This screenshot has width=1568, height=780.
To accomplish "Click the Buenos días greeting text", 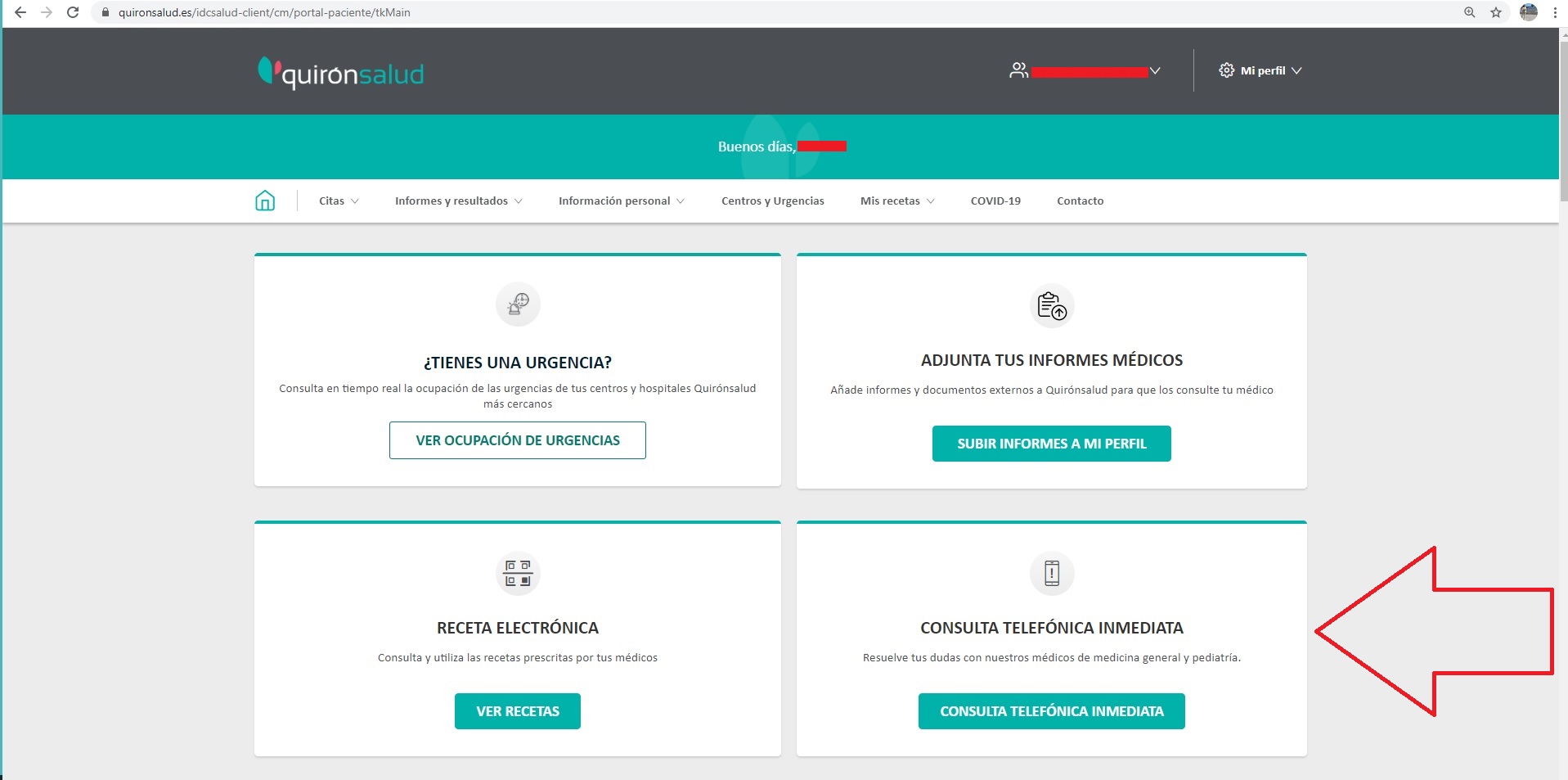I will point(757,147).
